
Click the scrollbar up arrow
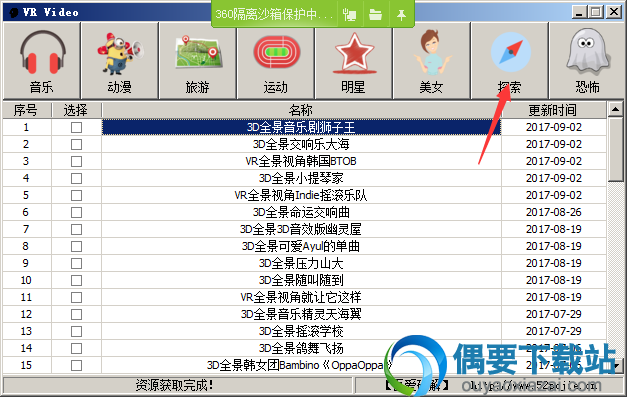[615, 109]
